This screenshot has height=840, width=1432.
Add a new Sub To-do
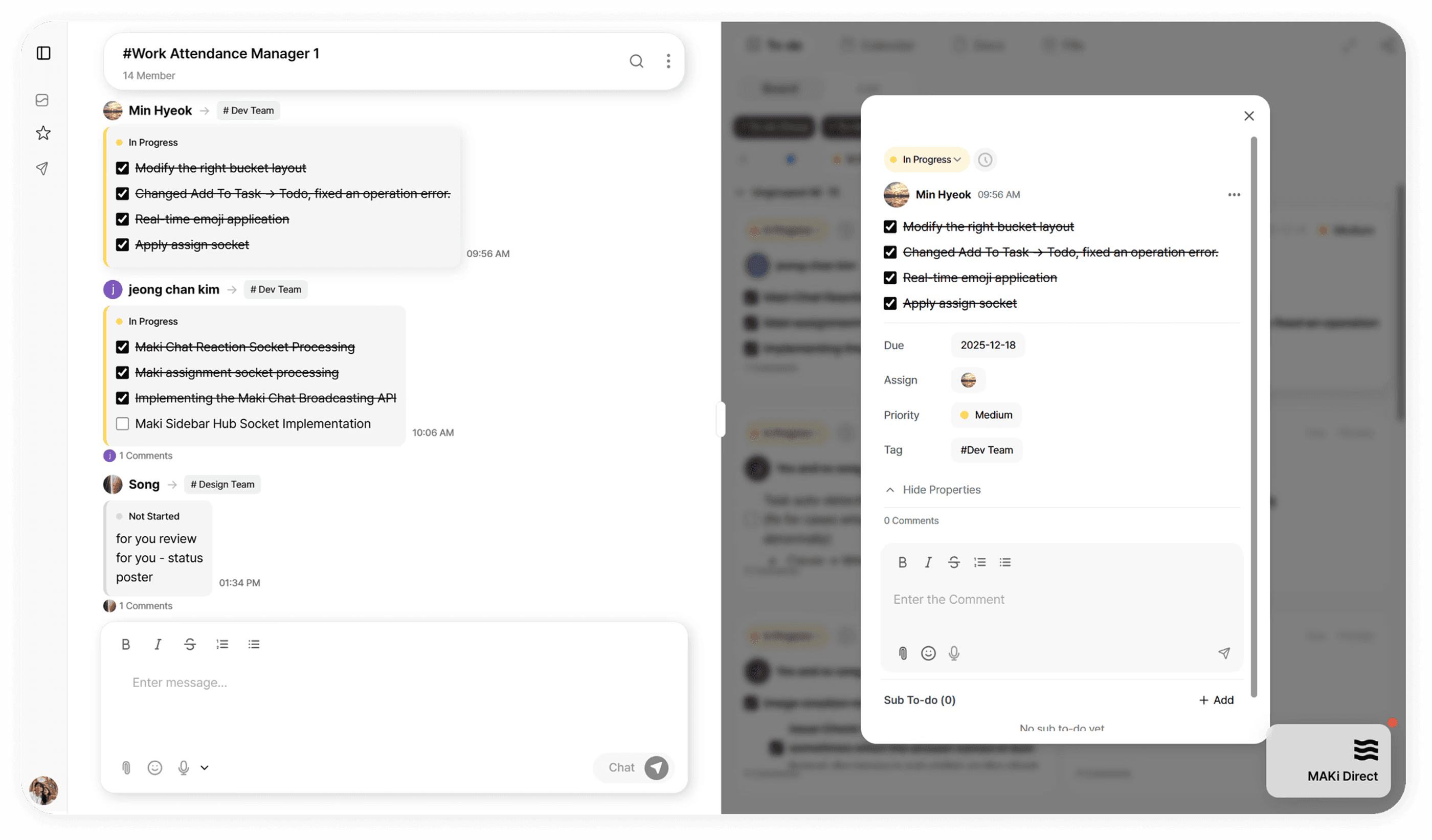[1216, 700]
